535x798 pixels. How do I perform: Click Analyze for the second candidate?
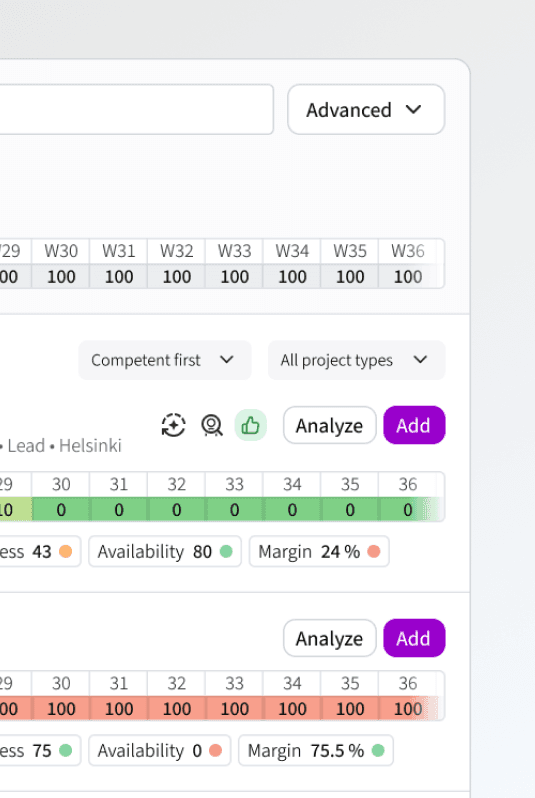[329, 638]
